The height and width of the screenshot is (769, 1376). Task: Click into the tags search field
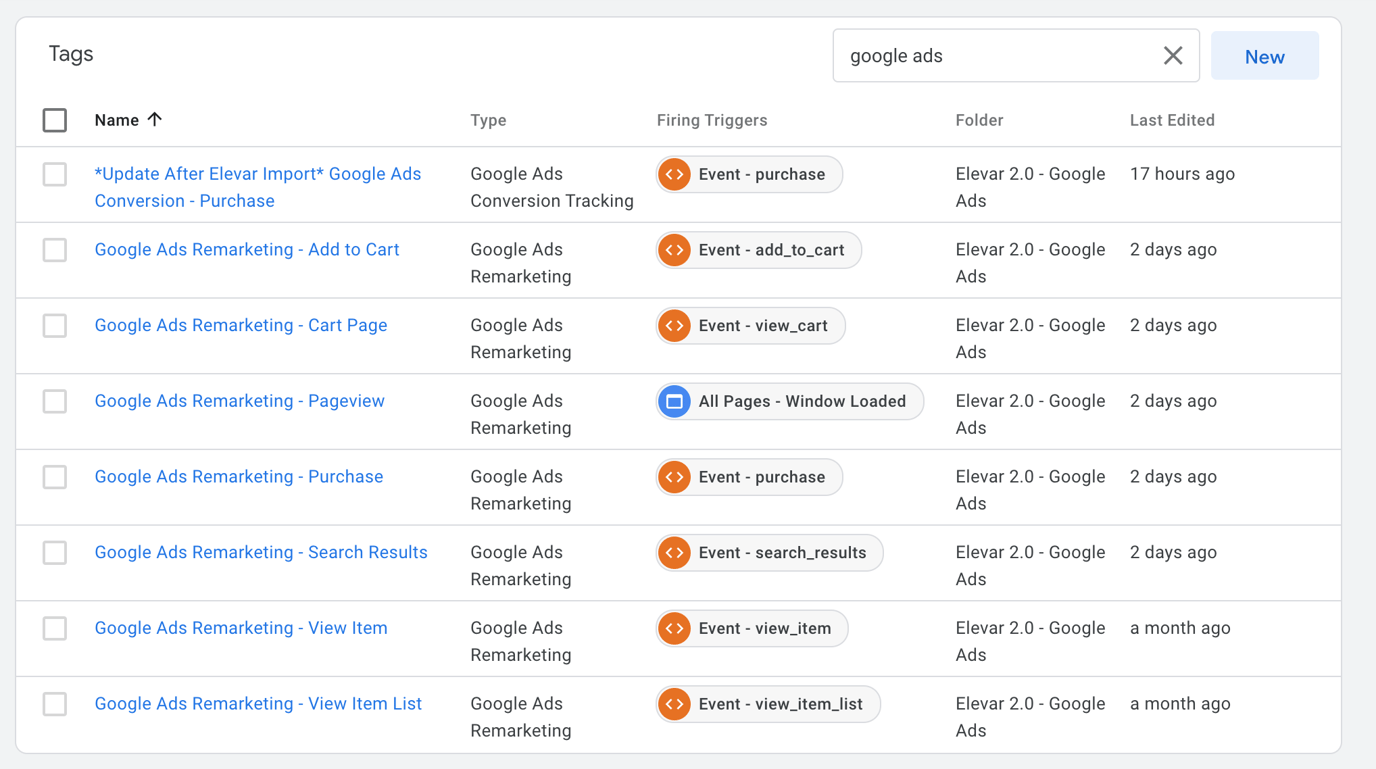click(x=995, y=56)
